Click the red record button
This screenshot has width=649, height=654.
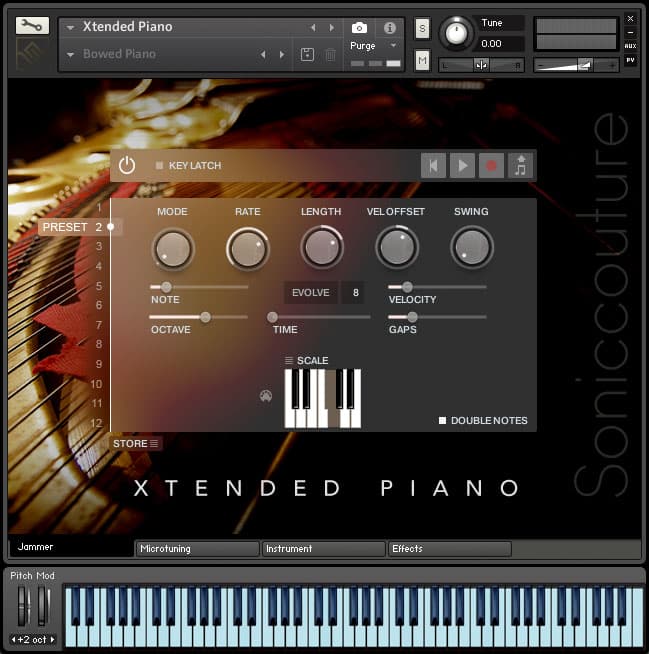491,165
